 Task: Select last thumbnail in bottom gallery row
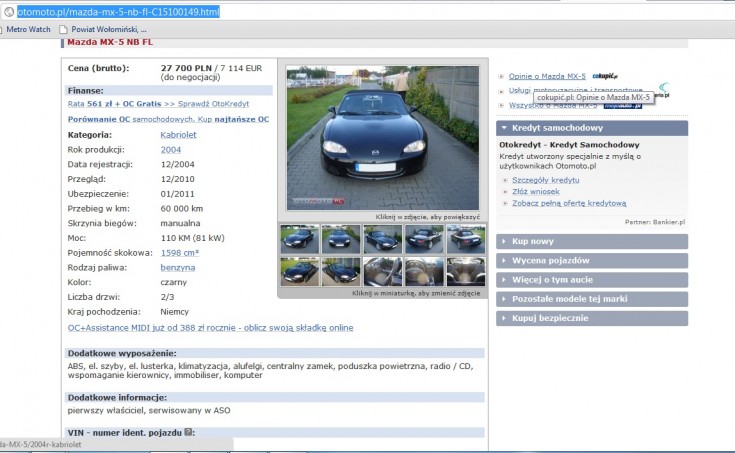(466, 272)
